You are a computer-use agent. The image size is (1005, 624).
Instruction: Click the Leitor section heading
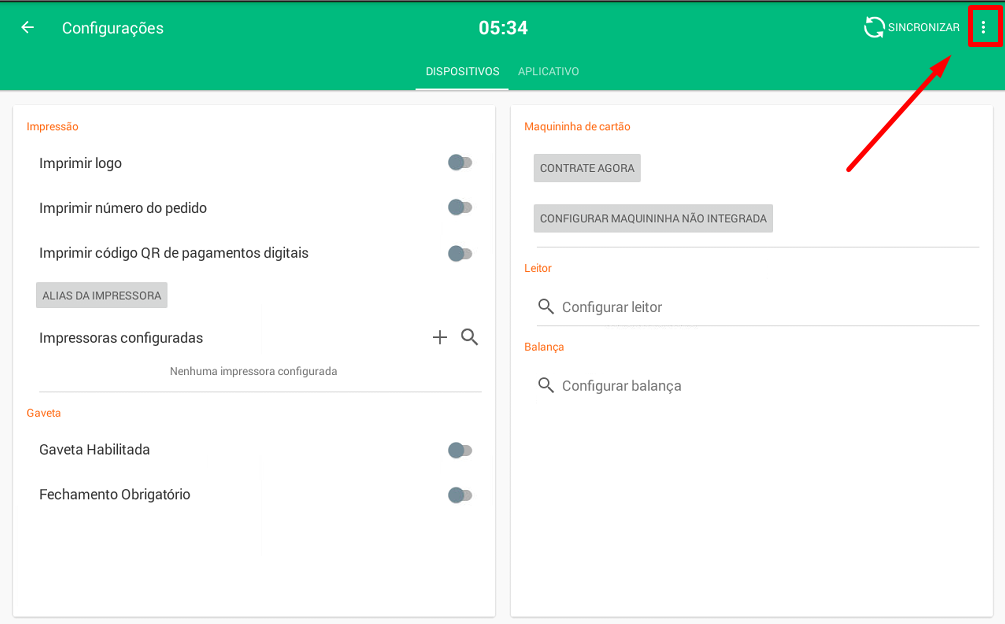coord(538,268)
